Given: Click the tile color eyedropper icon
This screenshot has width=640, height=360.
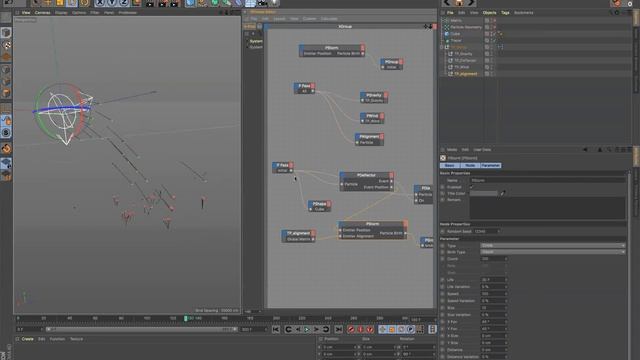Looking at the screenshot, I should point(503,193).
